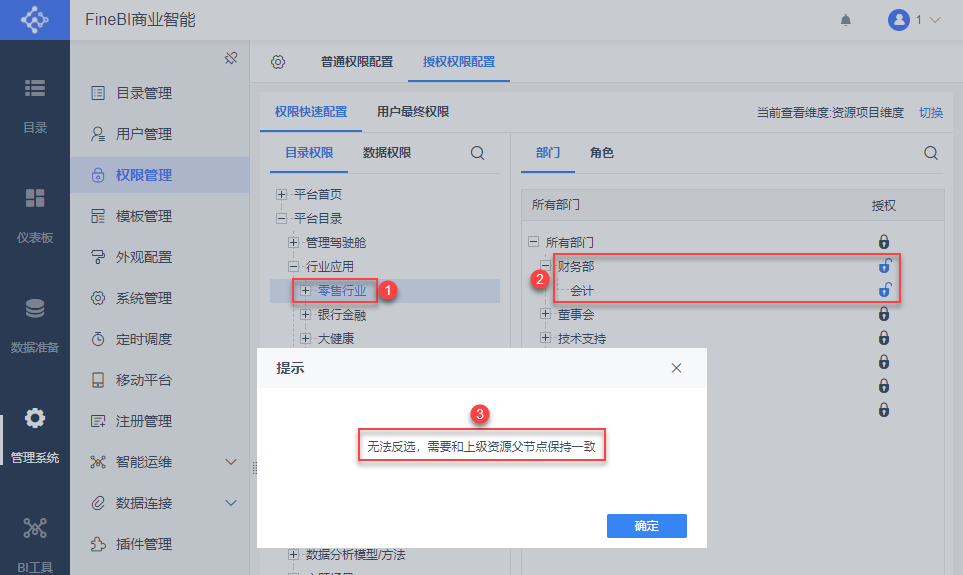Viewport: 963px width, 575px height.
Task: Switch to the 普通权限配置 tab
Action: [x=357, y=62]
